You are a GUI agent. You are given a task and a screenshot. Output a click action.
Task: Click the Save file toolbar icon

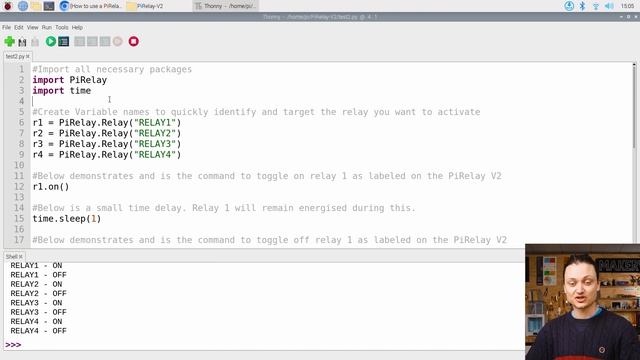[35, 42]
